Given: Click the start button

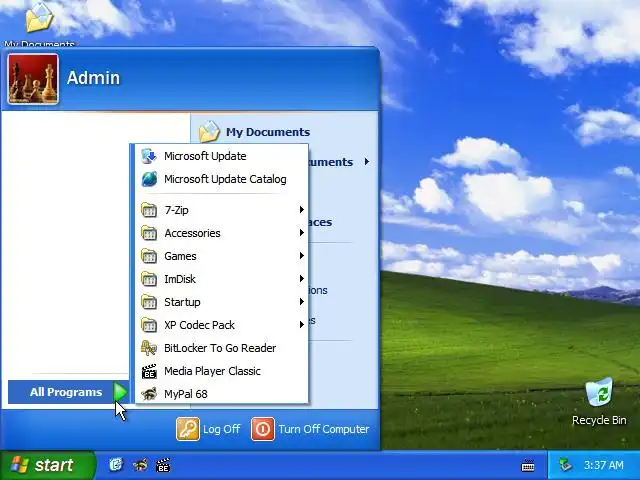Looking at the screenshot, I should [x=47, y=465].
